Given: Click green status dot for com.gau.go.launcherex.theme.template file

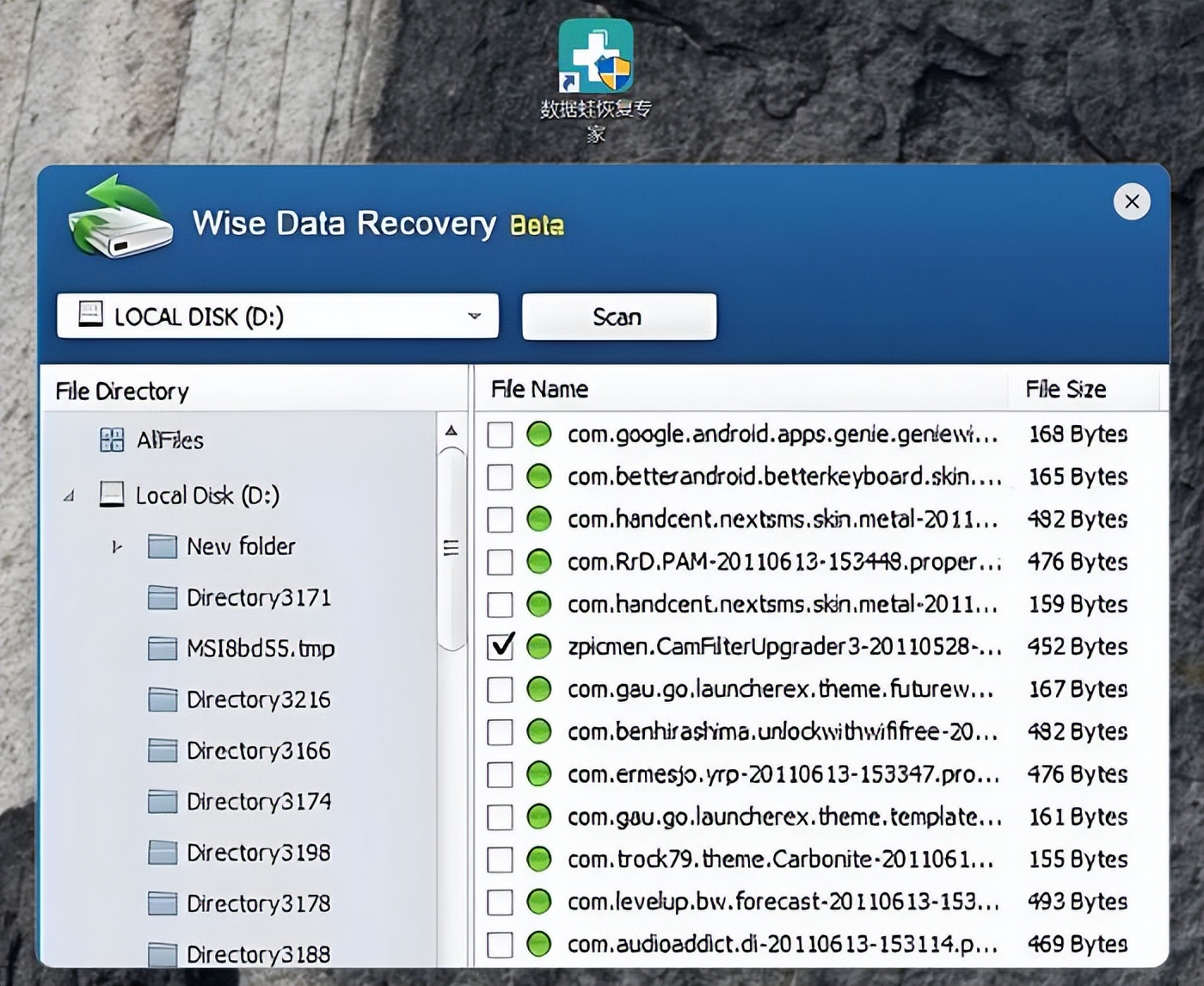Looking at the screenshot, I should tap(539, 817).
